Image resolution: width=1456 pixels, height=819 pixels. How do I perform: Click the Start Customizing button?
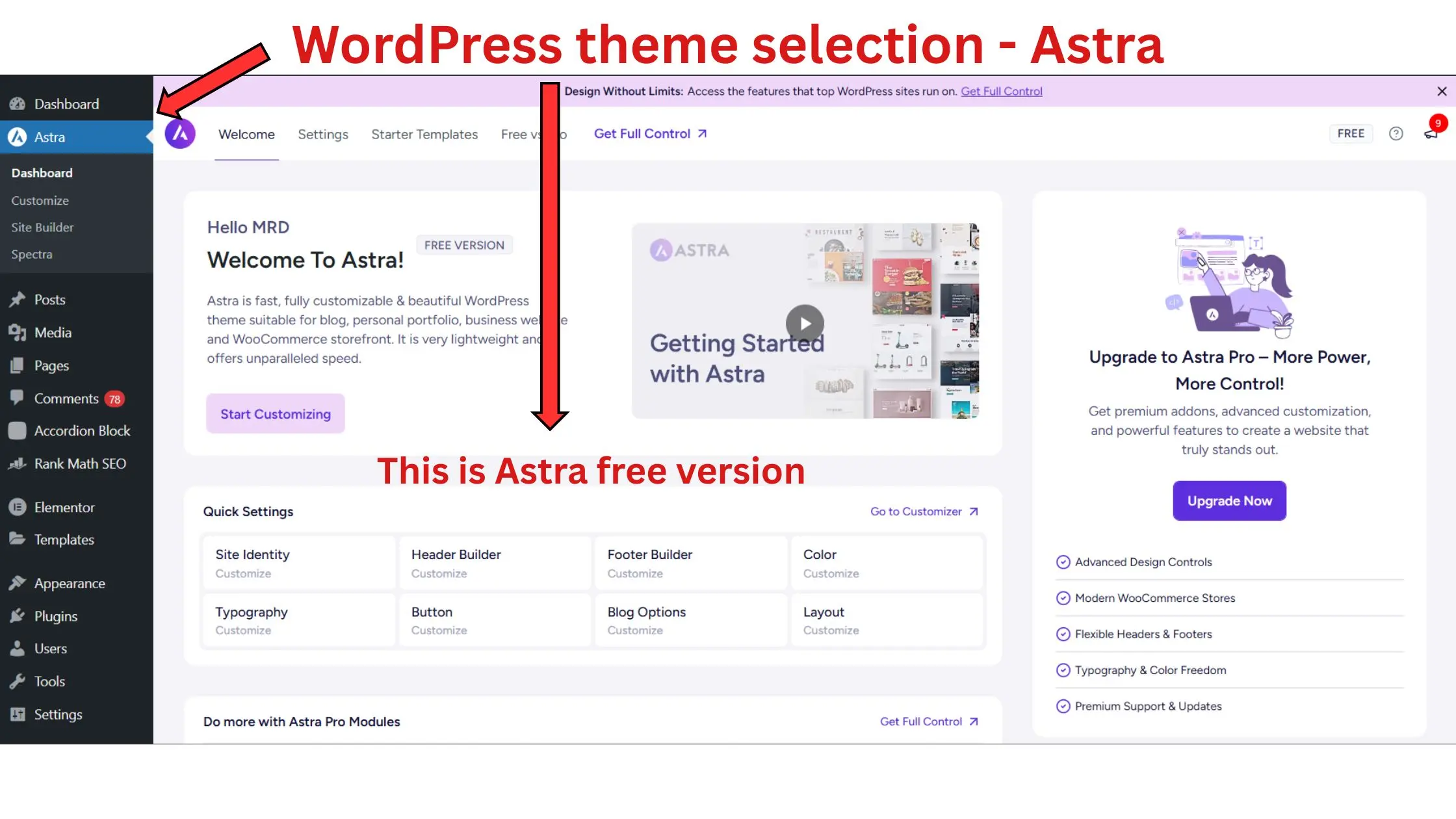coord(276,414)
